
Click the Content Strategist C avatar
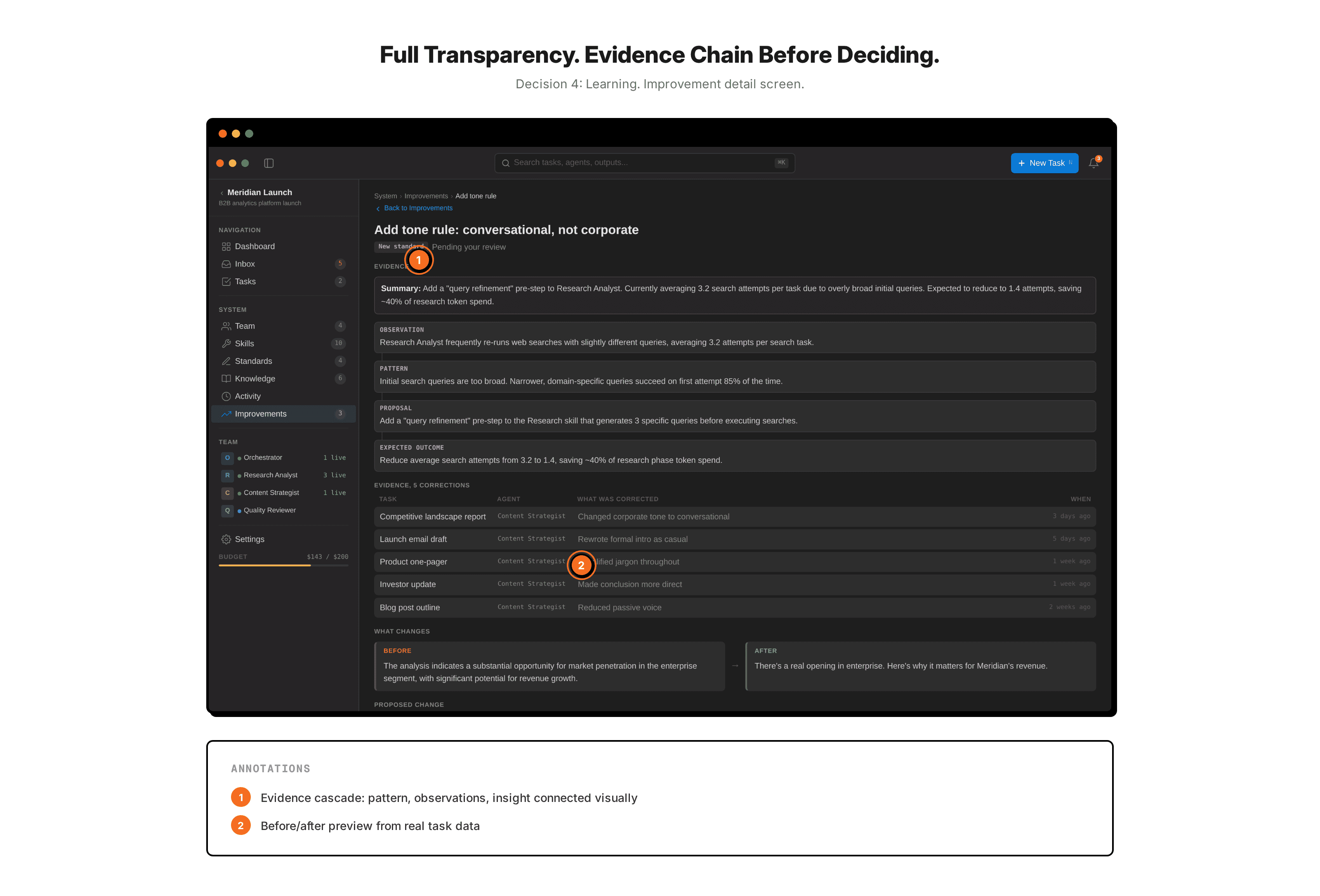click(227, 493)
